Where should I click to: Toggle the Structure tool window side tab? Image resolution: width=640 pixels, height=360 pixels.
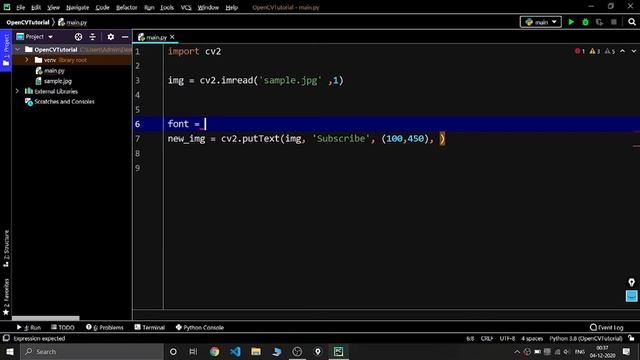[6, 249]
